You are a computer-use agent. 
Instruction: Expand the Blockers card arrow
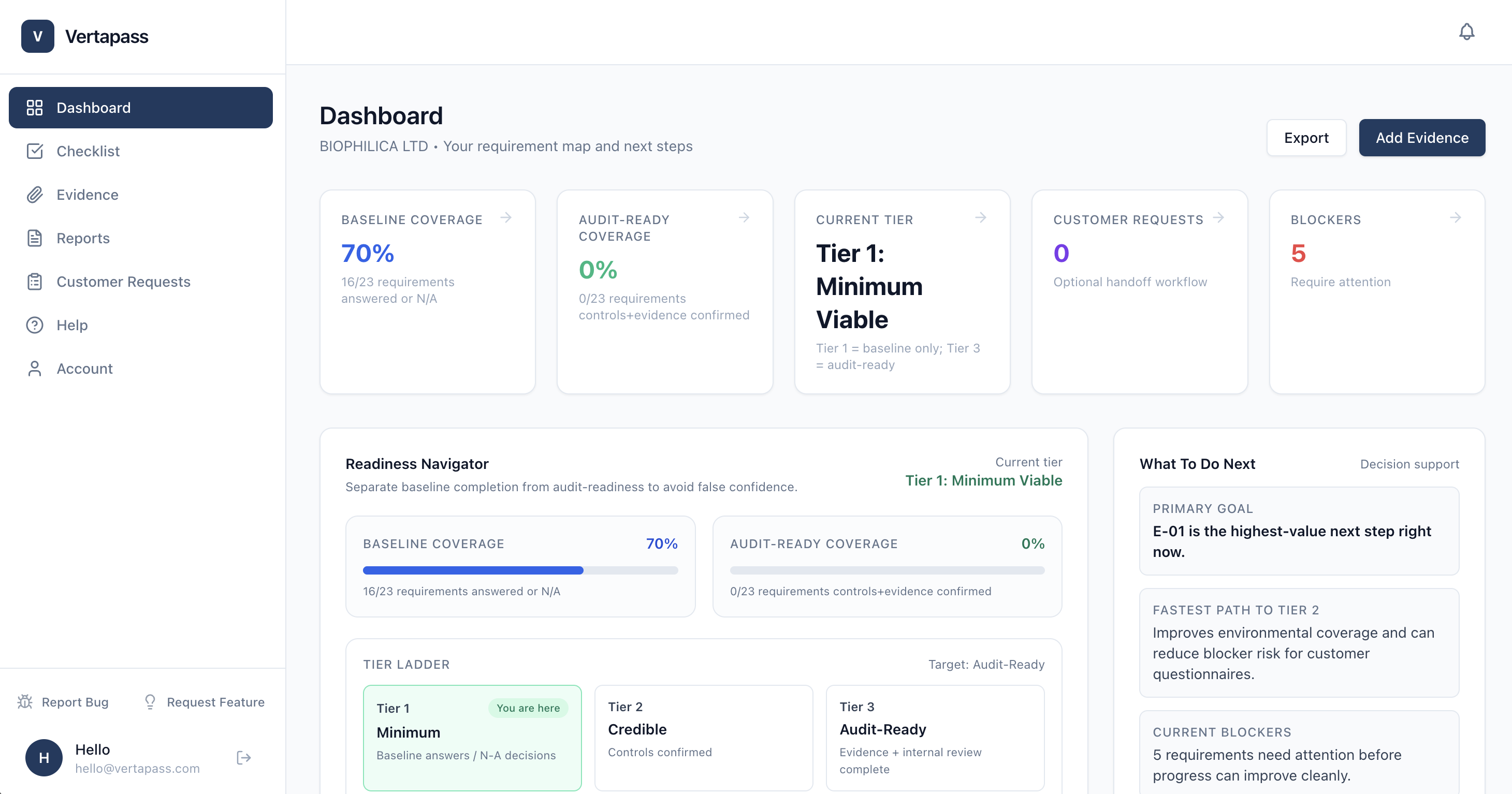tap(1456, 218)
